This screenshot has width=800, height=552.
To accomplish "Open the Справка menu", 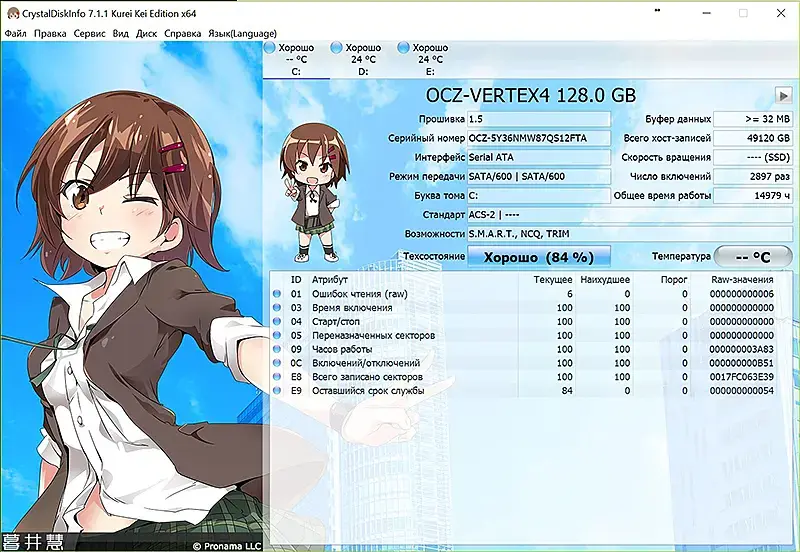I will click(x=183, y=34).
